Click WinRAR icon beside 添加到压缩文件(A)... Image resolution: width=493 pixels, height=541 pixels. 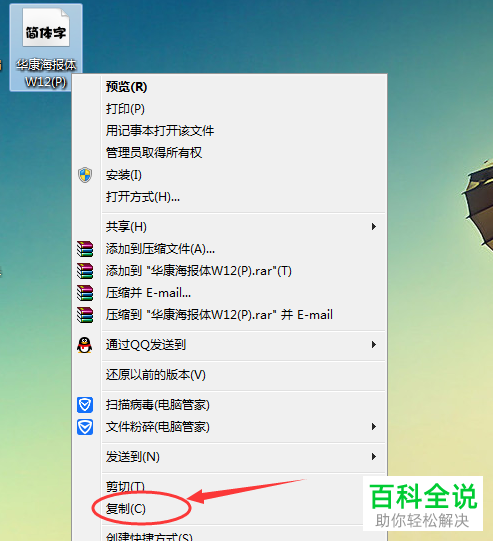85,249
